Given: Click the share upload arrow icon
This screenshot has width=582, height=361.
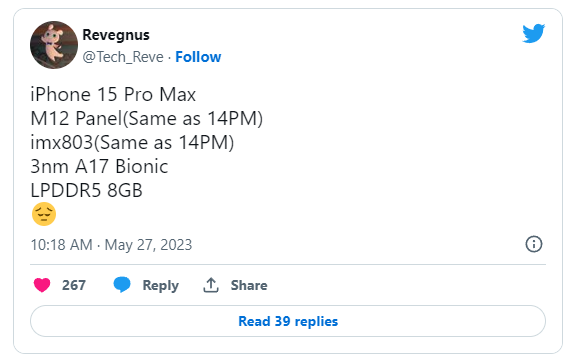Looking at the screenshot, I should pos(211,285).
